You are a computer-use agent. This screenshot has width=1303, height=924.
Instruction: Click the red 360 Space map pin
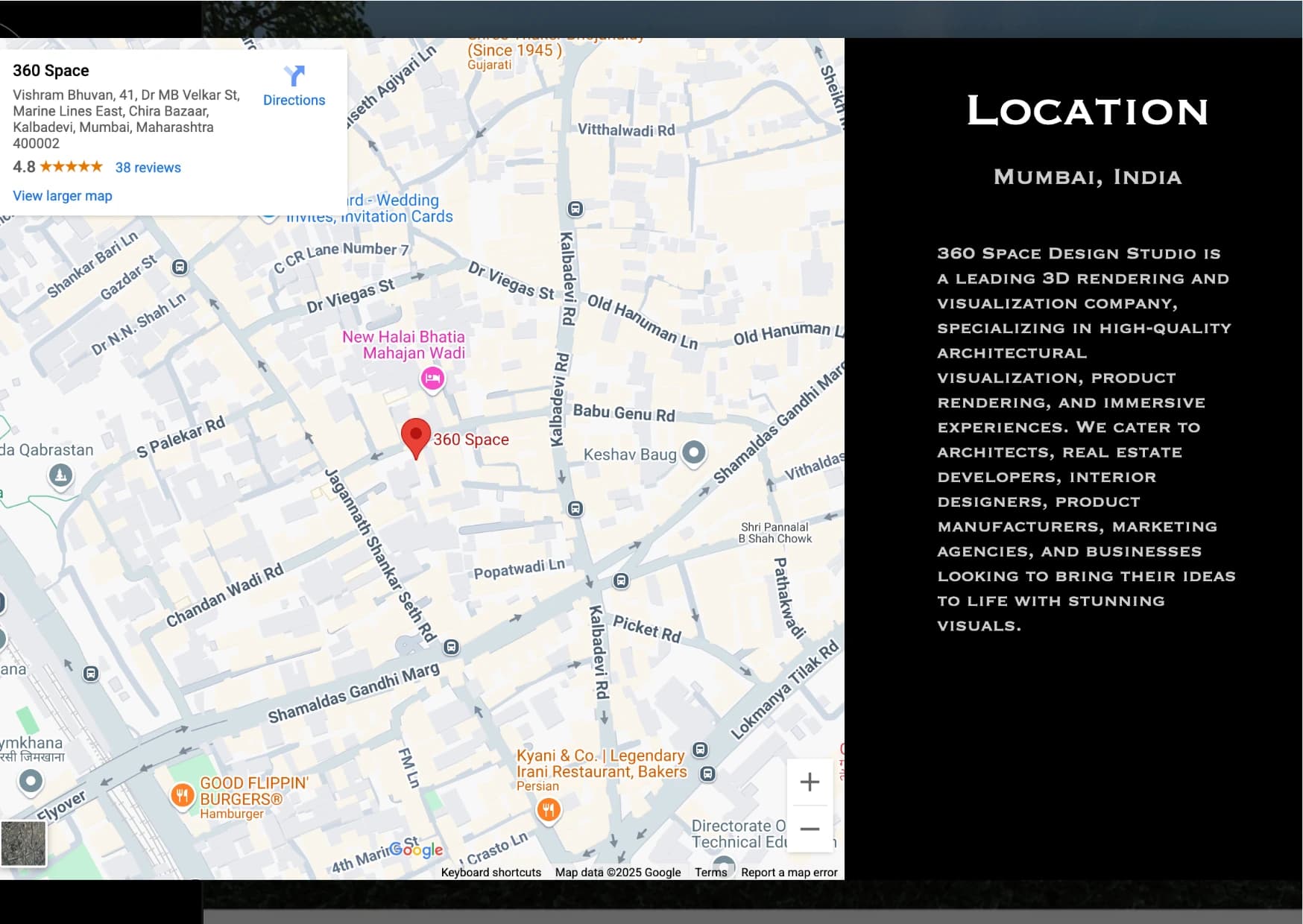click(x=416, y=439)
